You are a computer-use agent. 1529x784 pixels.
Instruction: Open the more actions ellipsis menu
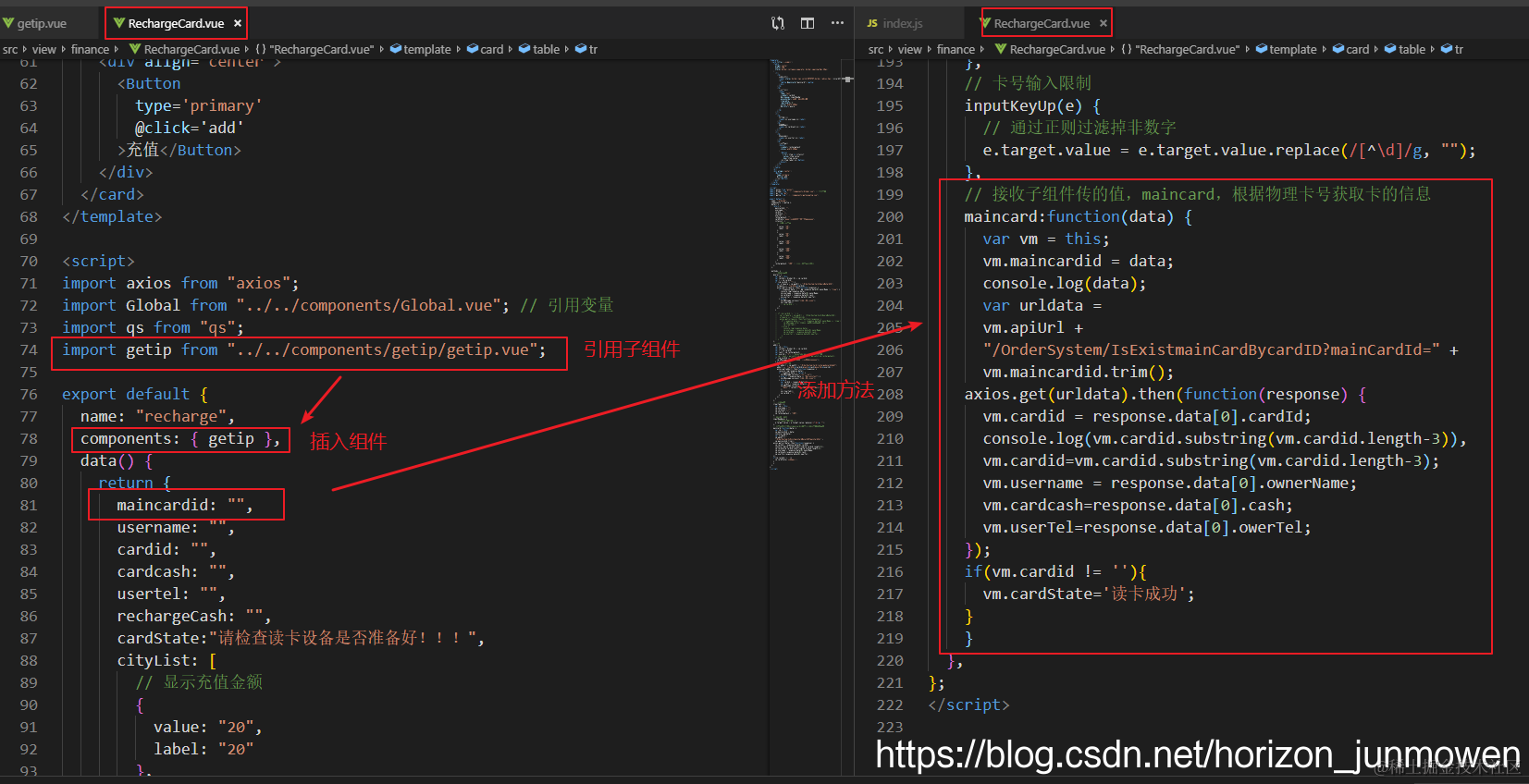coord(837,23)
